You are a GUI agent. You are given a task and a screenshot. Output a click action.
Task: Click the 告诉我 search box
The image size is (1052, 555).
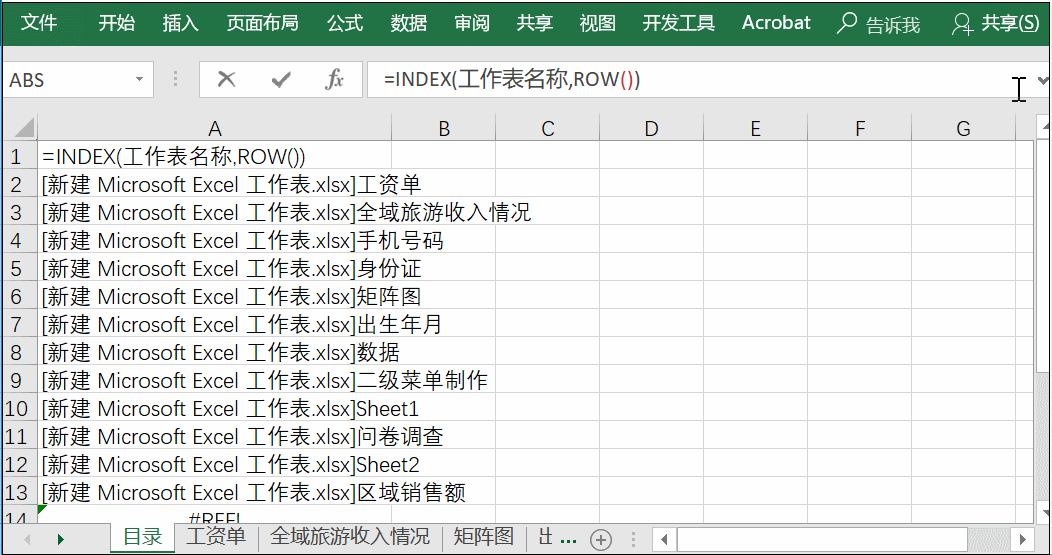coord(893,25)
